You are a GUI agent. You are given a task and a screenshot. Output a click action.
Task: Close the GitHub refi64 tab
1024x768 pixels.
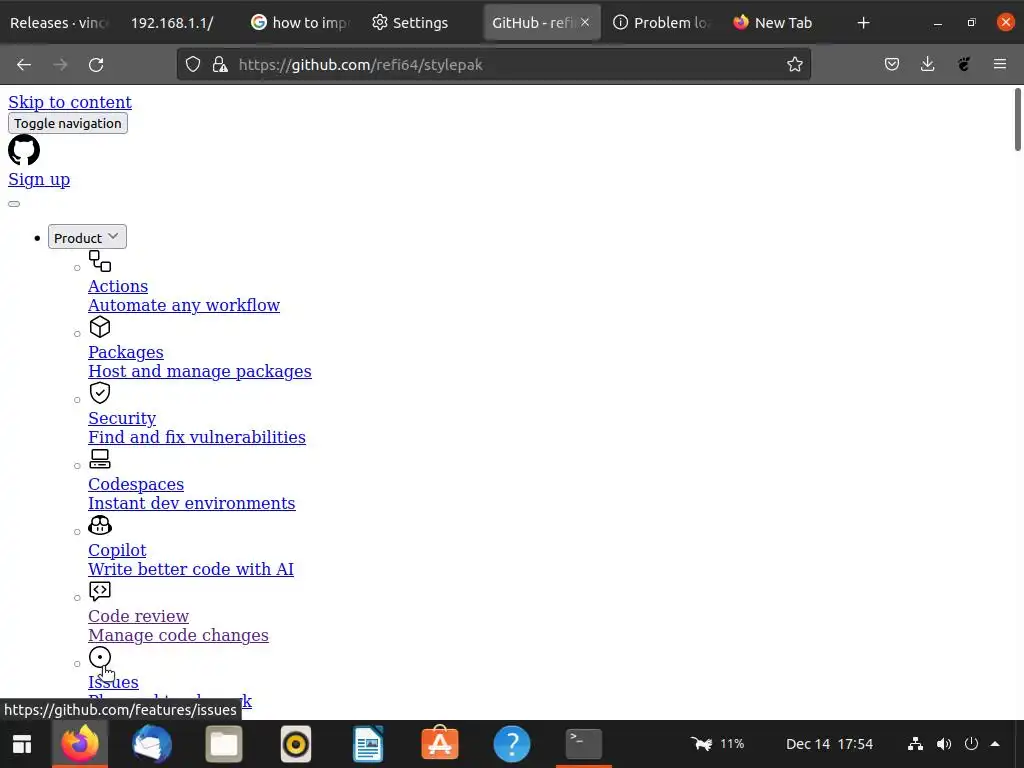(585, 22)
